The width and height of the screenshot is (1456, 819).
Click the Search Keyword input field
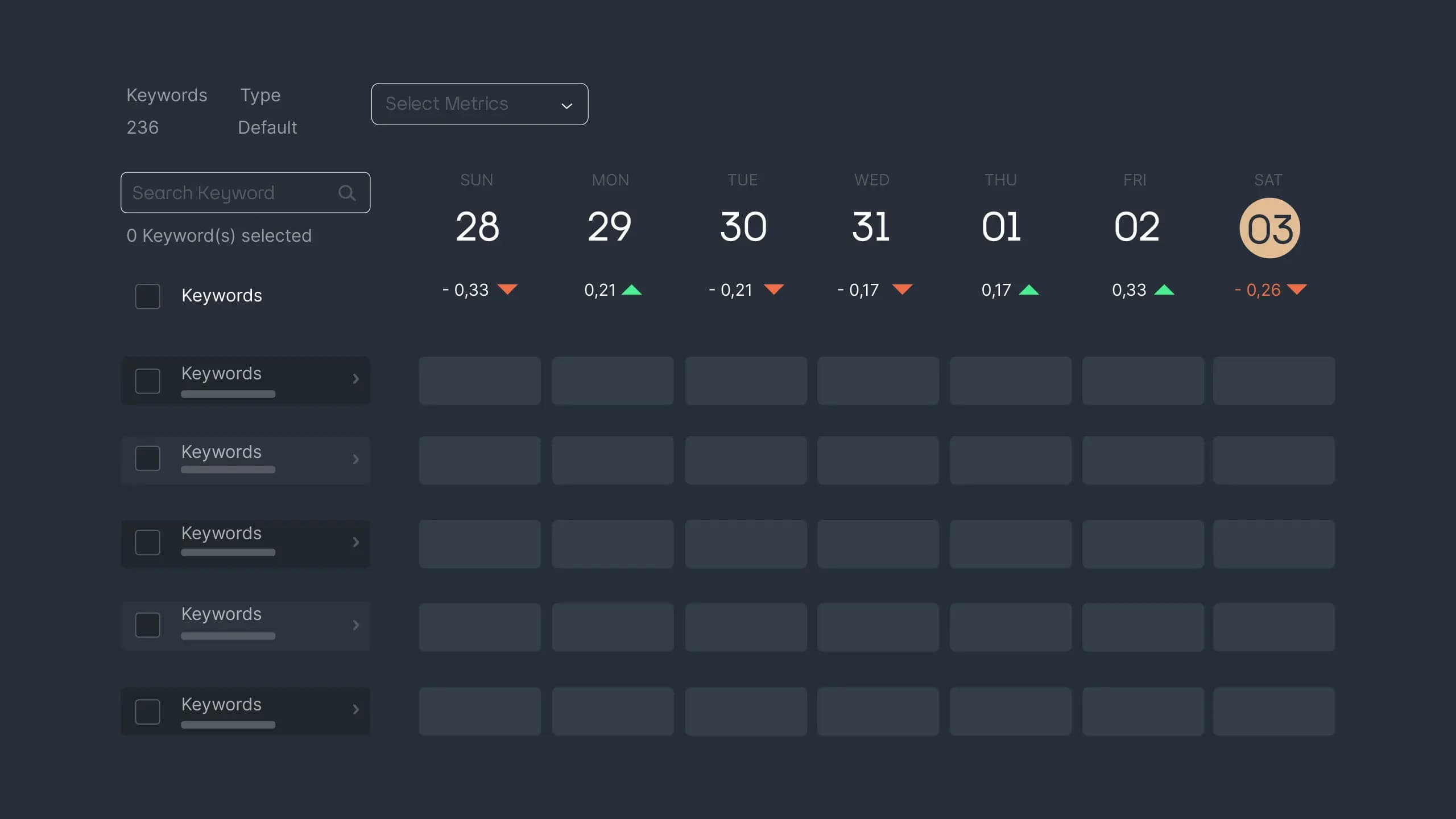(245, 192)
